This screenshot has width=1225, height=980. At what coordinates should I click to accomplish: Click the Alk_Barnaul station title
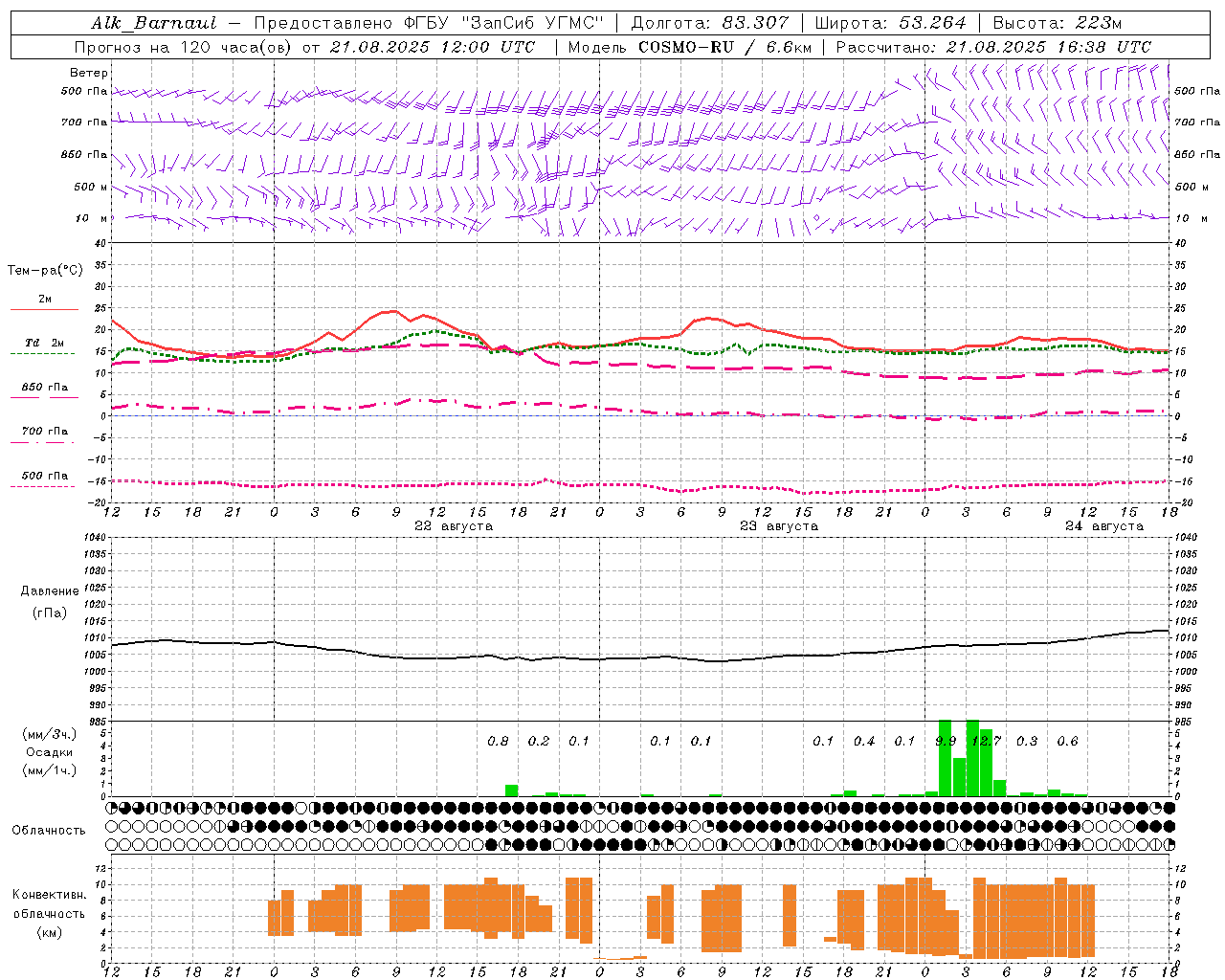154,23
